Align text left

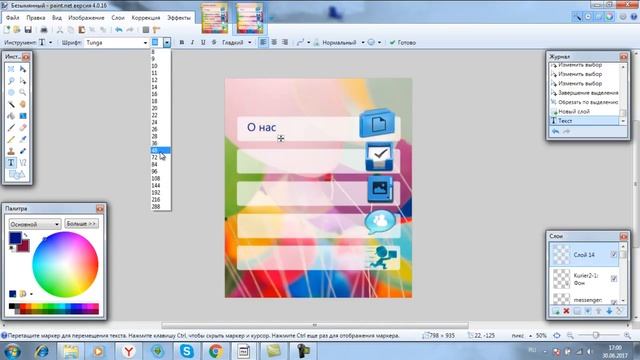(263, 42)
